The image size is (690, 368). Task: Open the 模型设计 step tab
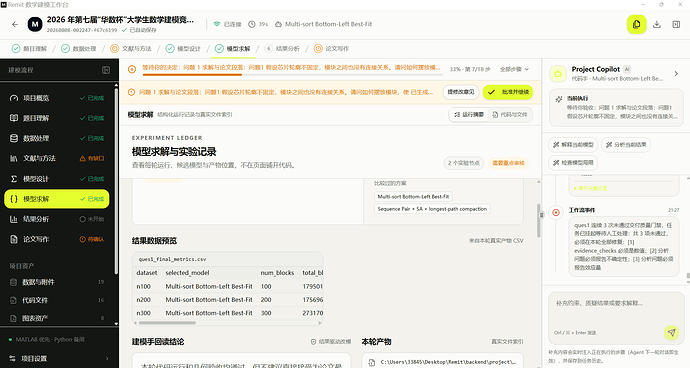coord(183,48)
